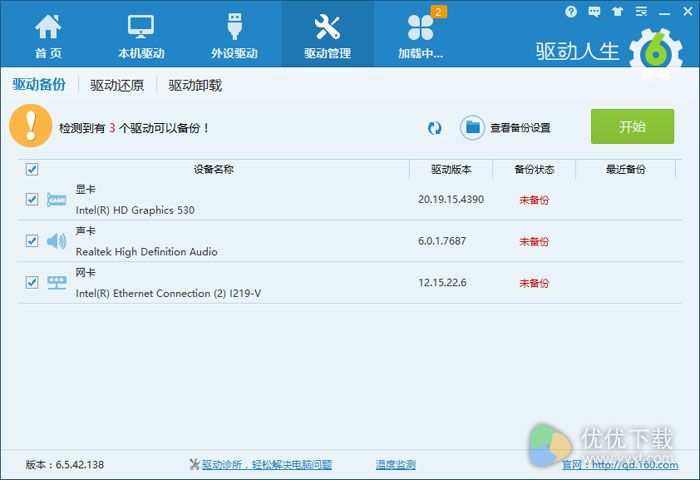Screen dimensions: 700x480
Task: Click the orange exclamation warning icon
Action: [x=31, y=126]
